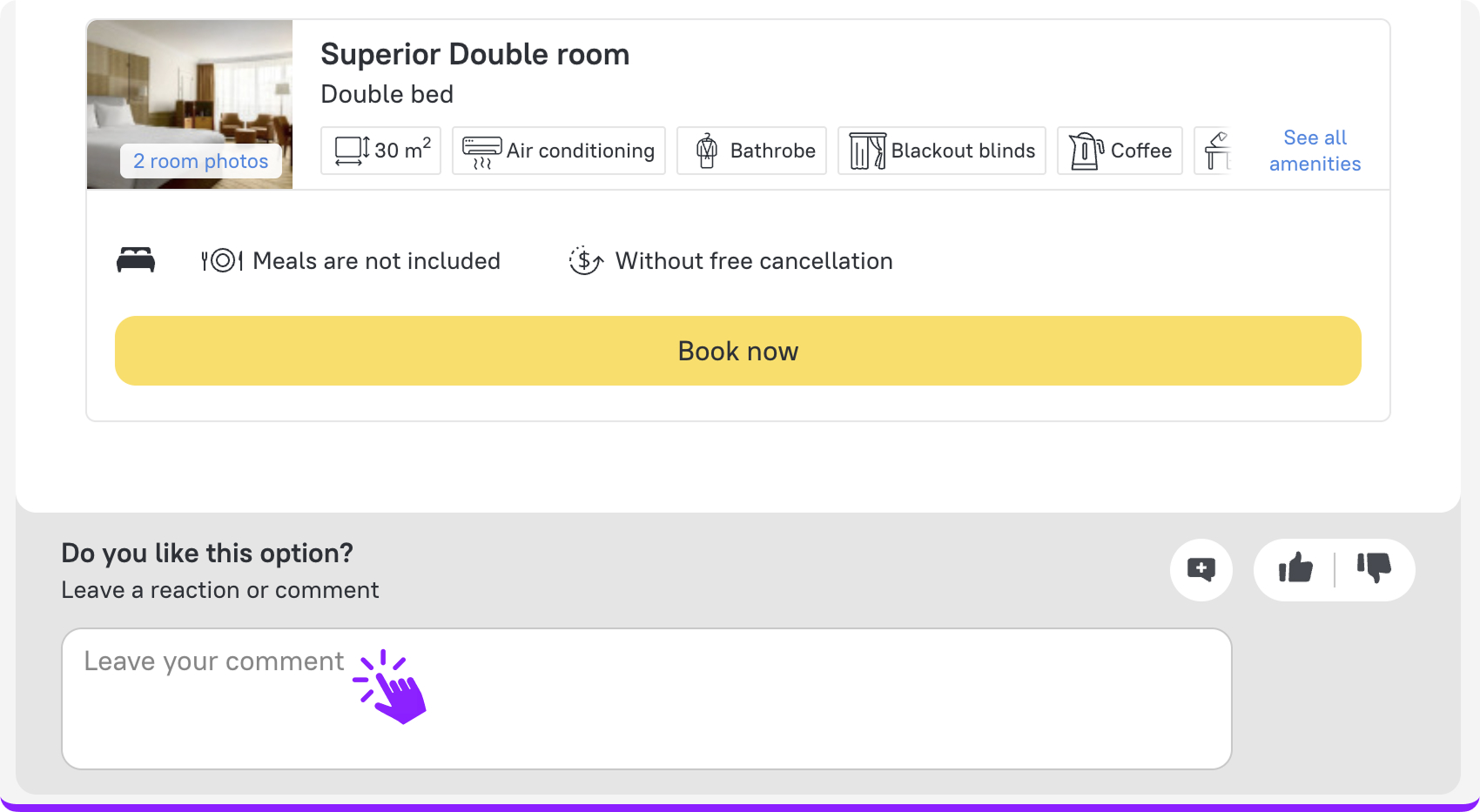Click the cancellation dollar refund icon
Image resolution: width=1480 pixels, height=812 pixels.
(x=586, y=260)
